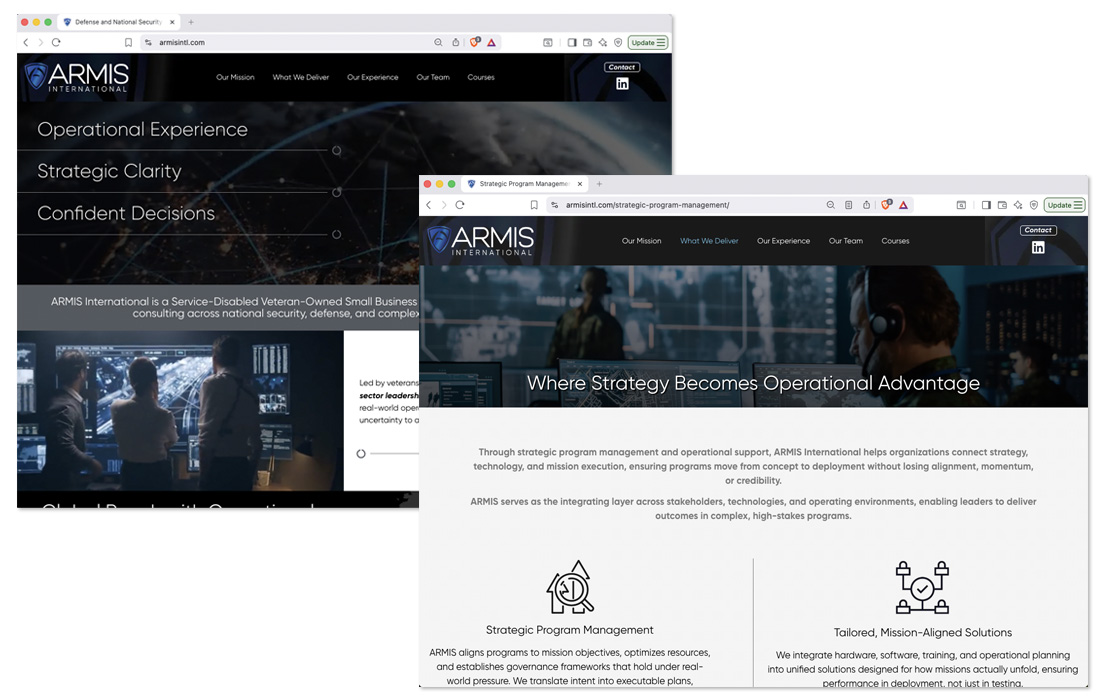Click slider dot beside Operational Experience line
Viewport: 1100px width, 700px height.
(337, 151)
